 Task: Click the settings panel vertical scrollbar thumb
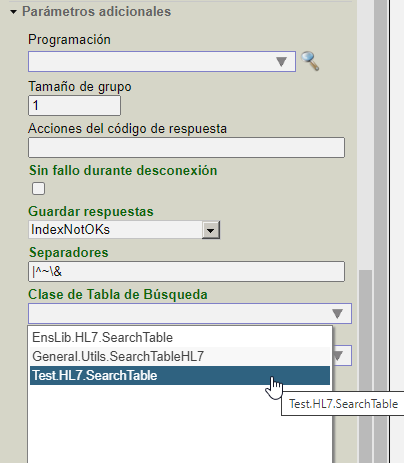click(x=365, y=366)
